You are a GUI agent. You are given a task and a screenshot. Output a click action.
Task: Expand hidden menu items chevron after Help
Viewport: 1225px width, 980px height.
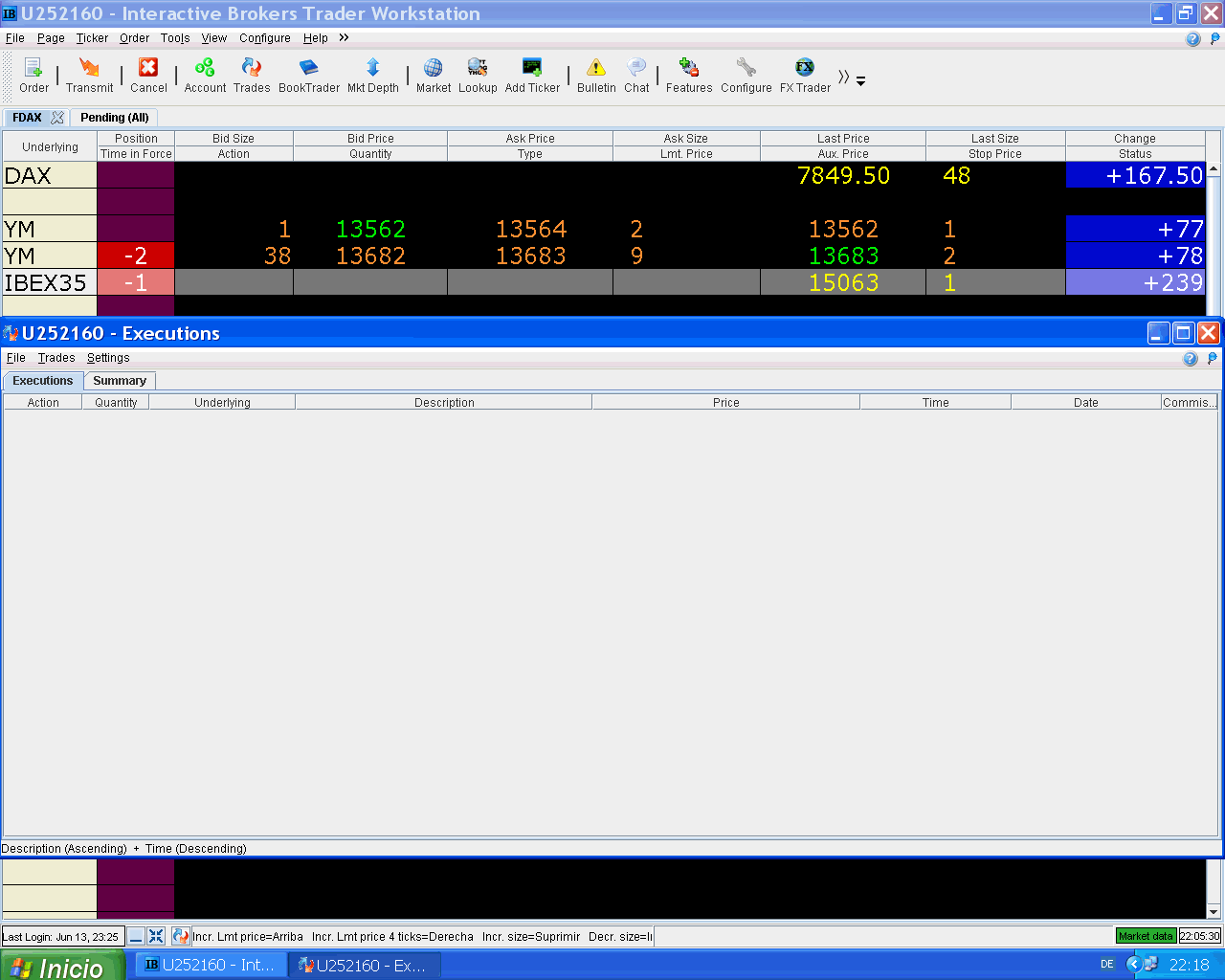344,38
